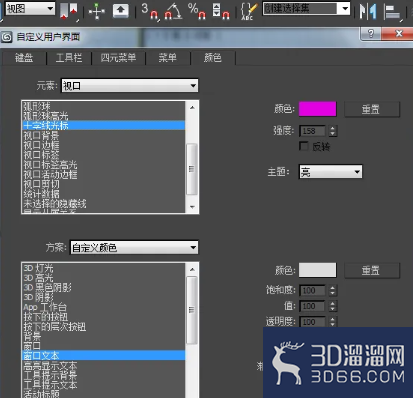Image resolution: width=413 pixels, height=398 pixels.
Task: Click the 强度 spinner arrows
Action: pyautogui.click(x=332, y=131)
